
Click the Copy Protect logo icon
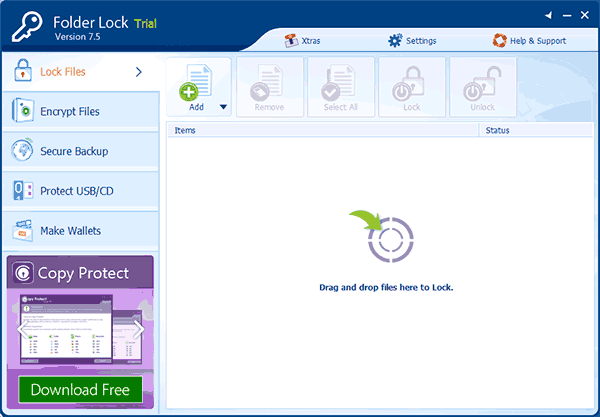coord(23,273)
